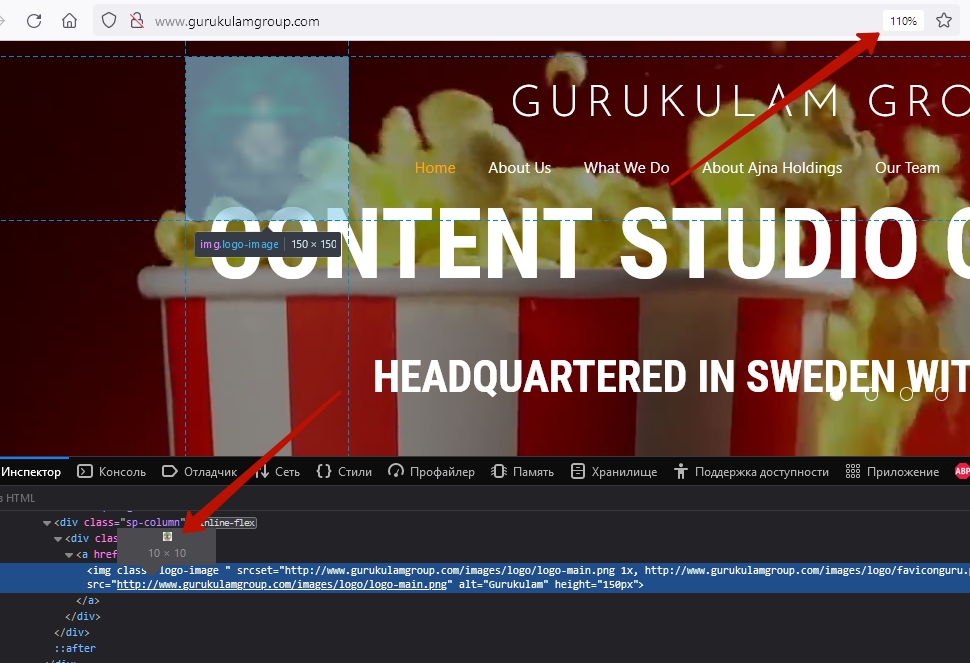Bookmark this page with the star icon
The height and width of the screenshot is (663, 970).
click(x=943, y=21)
